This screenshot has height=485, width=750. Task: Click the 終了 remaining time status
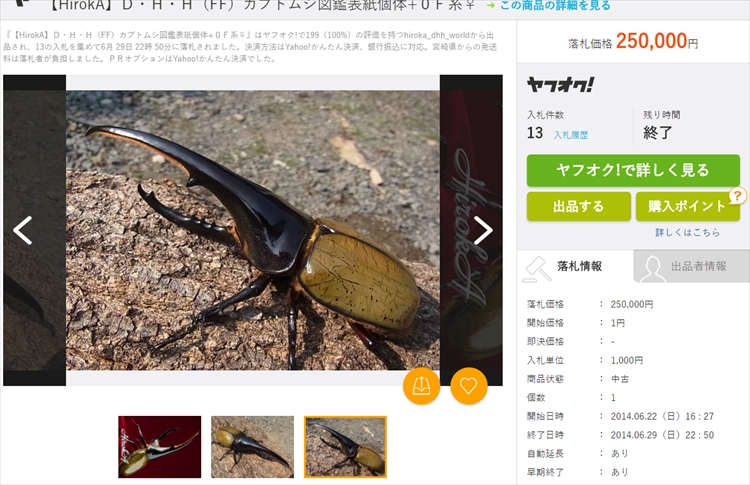(x=658, y=132)
